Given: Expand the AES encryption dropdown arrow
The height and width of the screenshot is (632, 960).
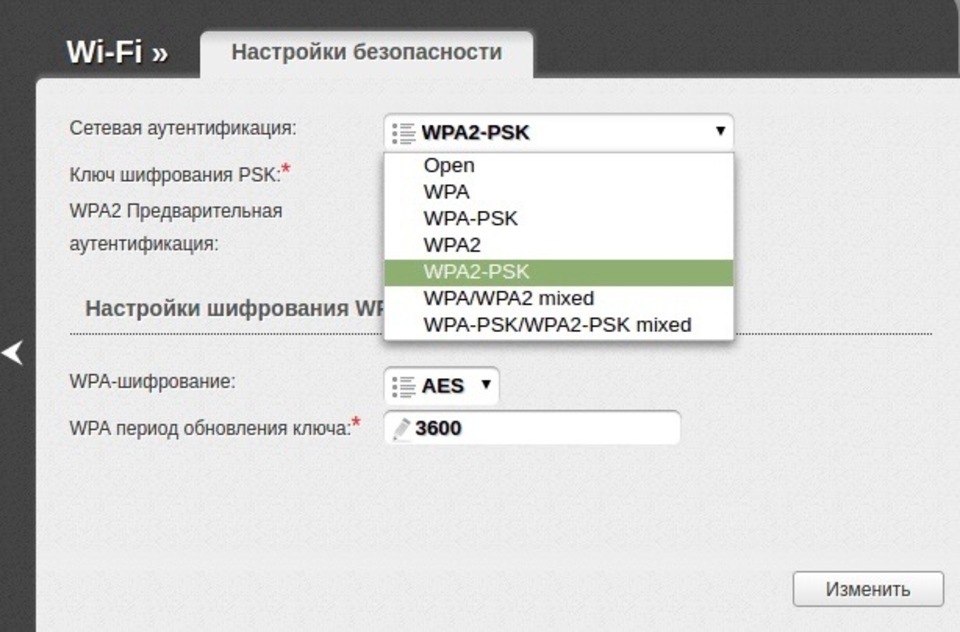Looking at the screenshot, I should pyautogui.click(x=486, y=384).
